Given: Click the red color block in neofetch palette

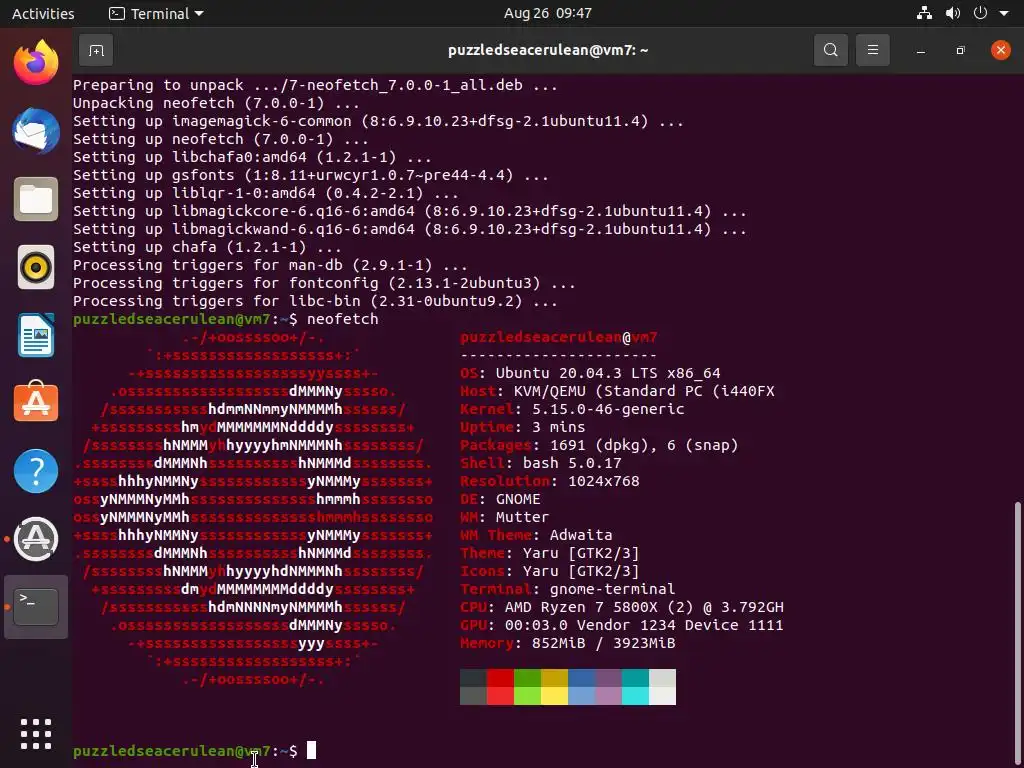Looking at the screenshot, I should click(500, 687).
